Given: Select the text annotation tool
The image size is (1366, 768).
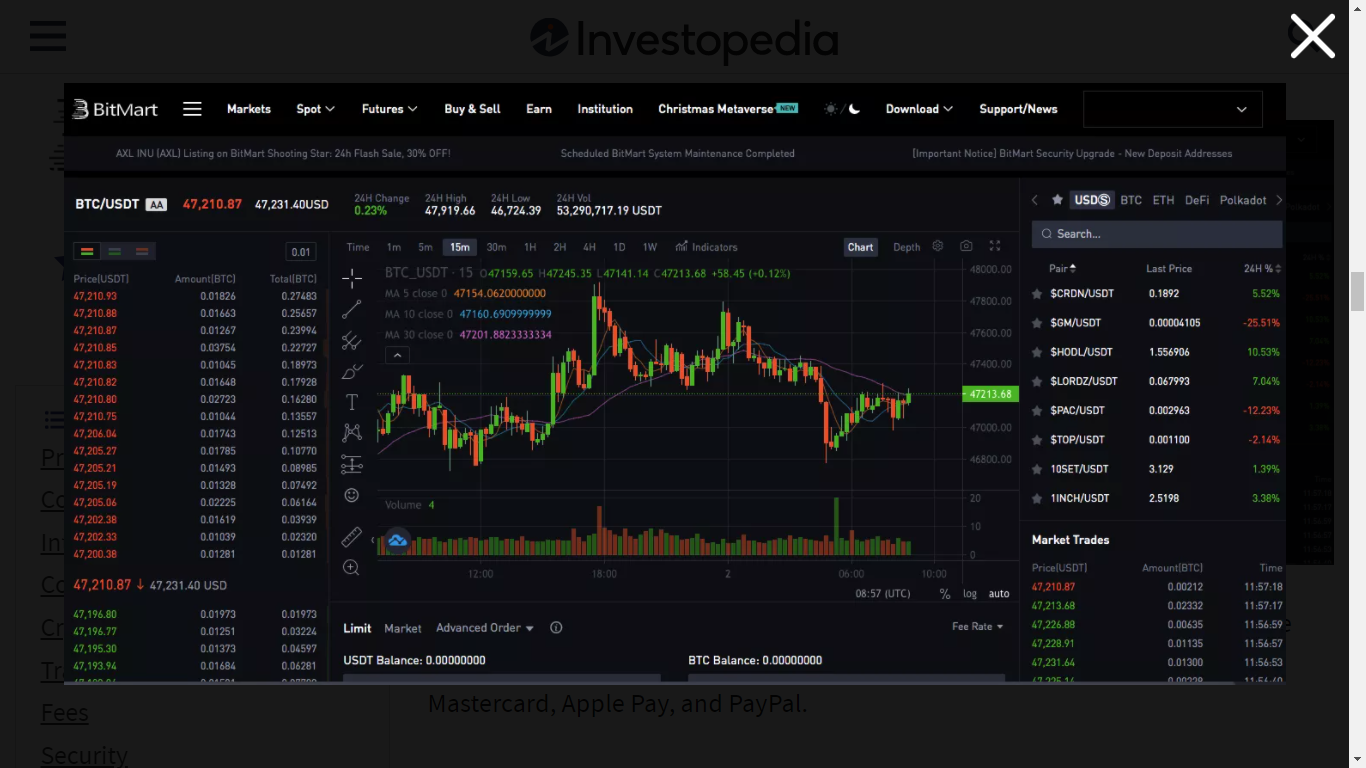Looking at the screenshot, I should [352, 402].
